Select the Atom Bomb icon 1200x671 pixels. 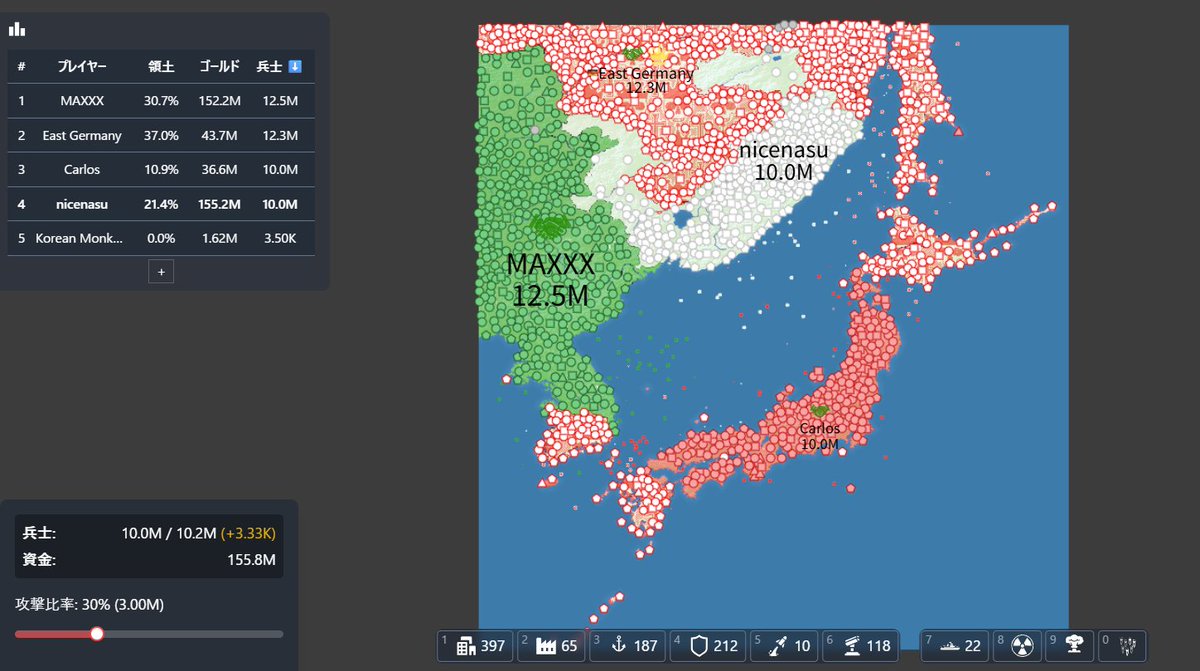point(1021,645)
